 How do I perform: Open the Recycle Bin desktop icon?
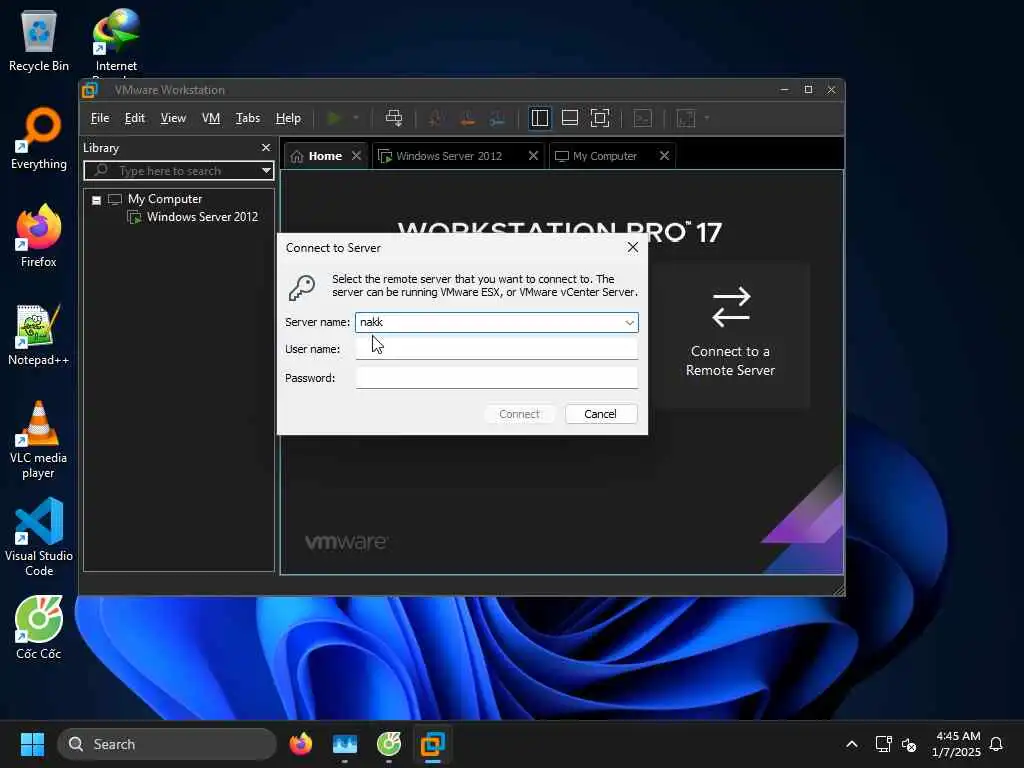click(39, 40)
